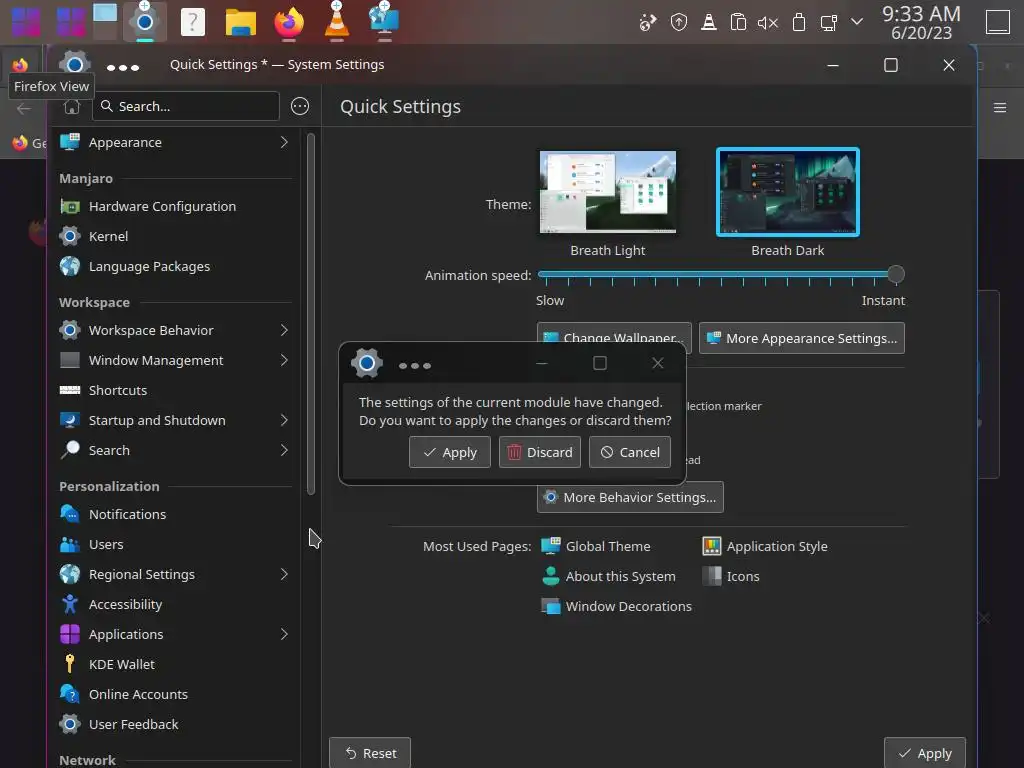Launch VLC from the taskbar
The image size is (1024, 768).
[337, 22]
